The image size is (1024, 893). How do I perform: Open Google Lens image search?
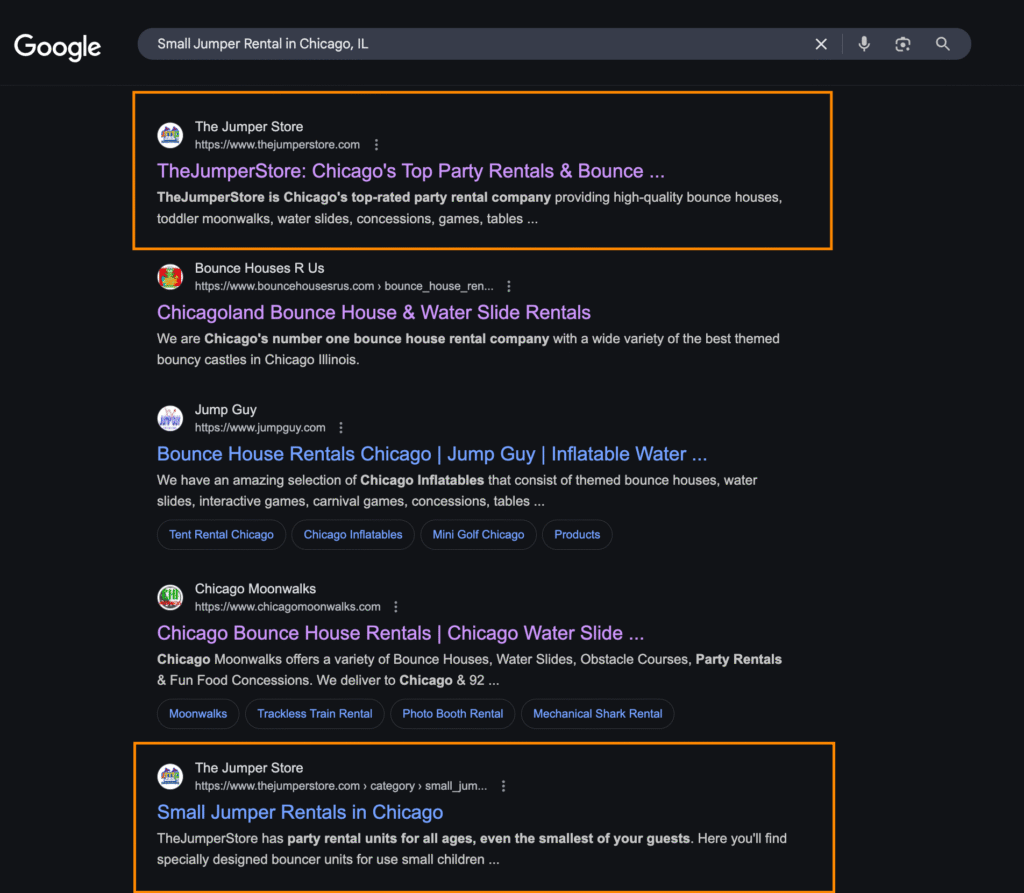click(903, 44)
